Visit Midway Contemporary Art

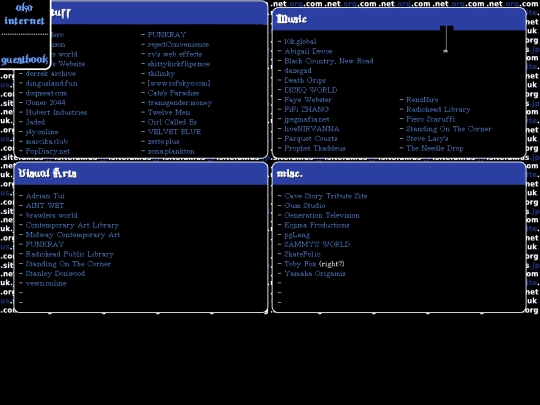[73, 235]
